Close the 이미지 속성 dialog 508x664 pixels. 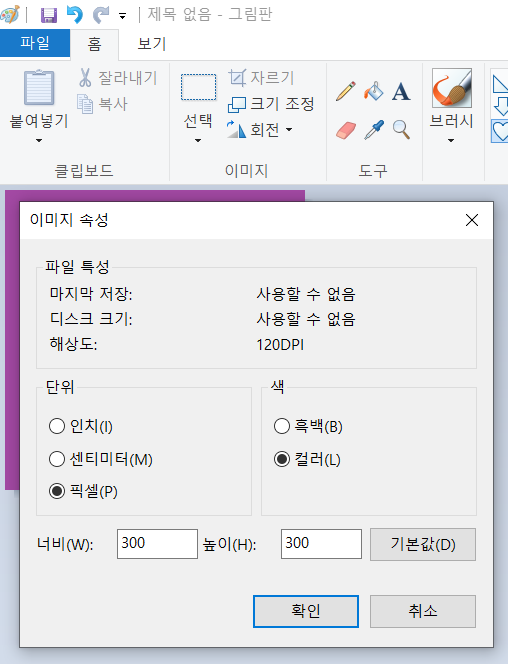[x=472, y=220]
